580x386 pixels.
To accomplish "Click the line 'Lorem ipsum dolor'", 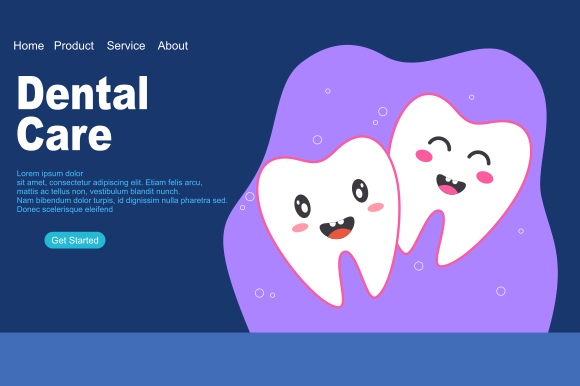I will (x=50, y=173).
